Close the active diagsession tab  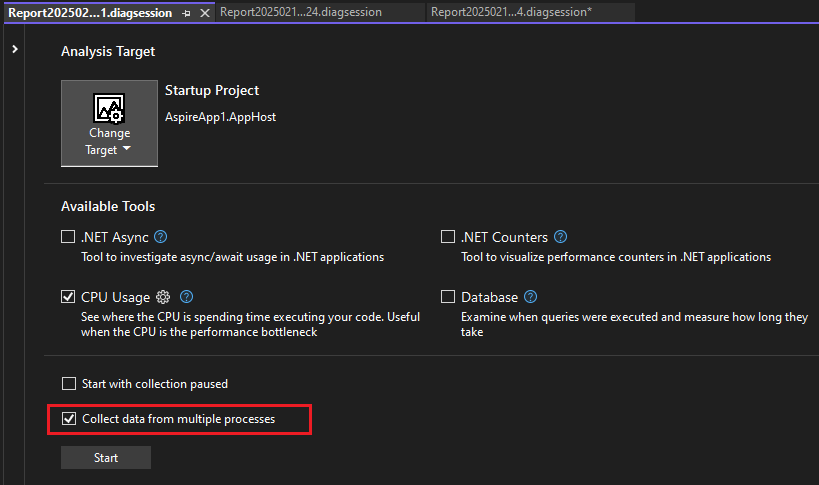(x=205, y=13)
